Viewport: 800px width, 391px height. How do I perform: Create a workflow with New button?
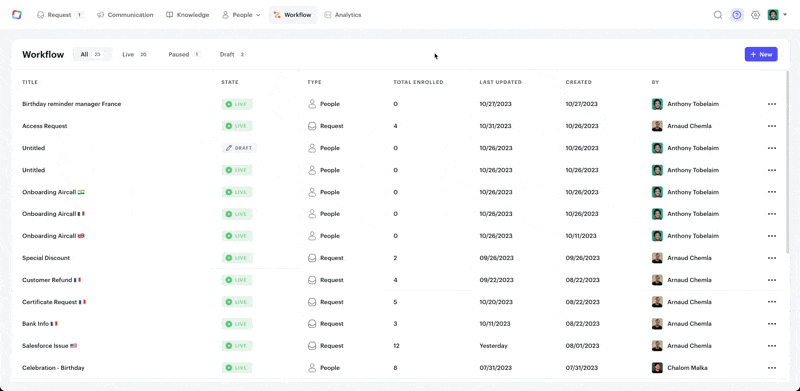pyautogui.click(x=761, y=54)
